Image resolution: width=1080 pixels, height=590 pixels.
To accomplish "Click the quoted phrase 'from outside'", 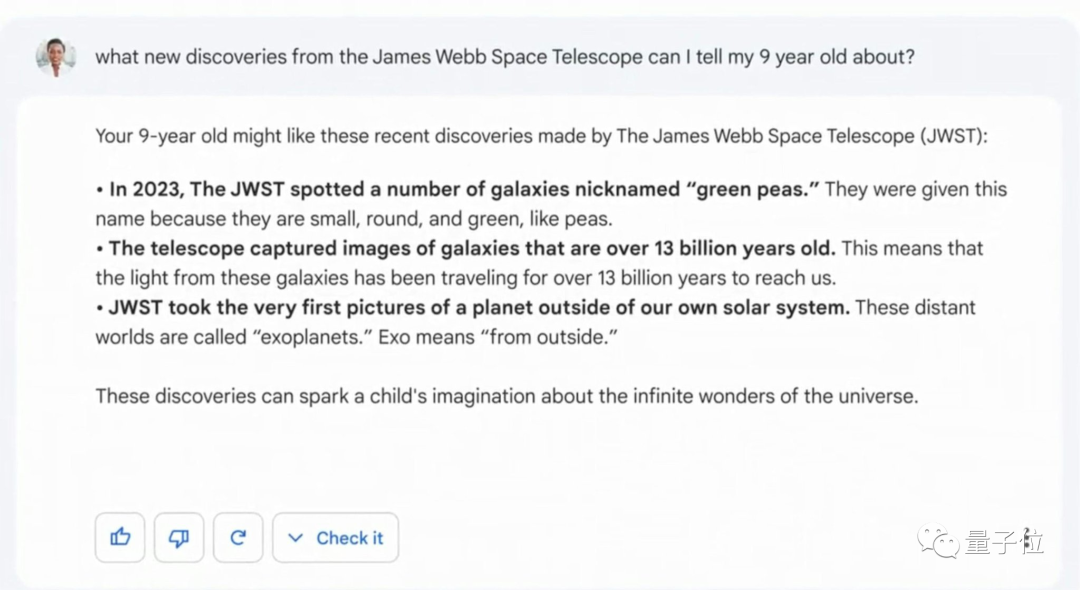I will tap(547, 337).
